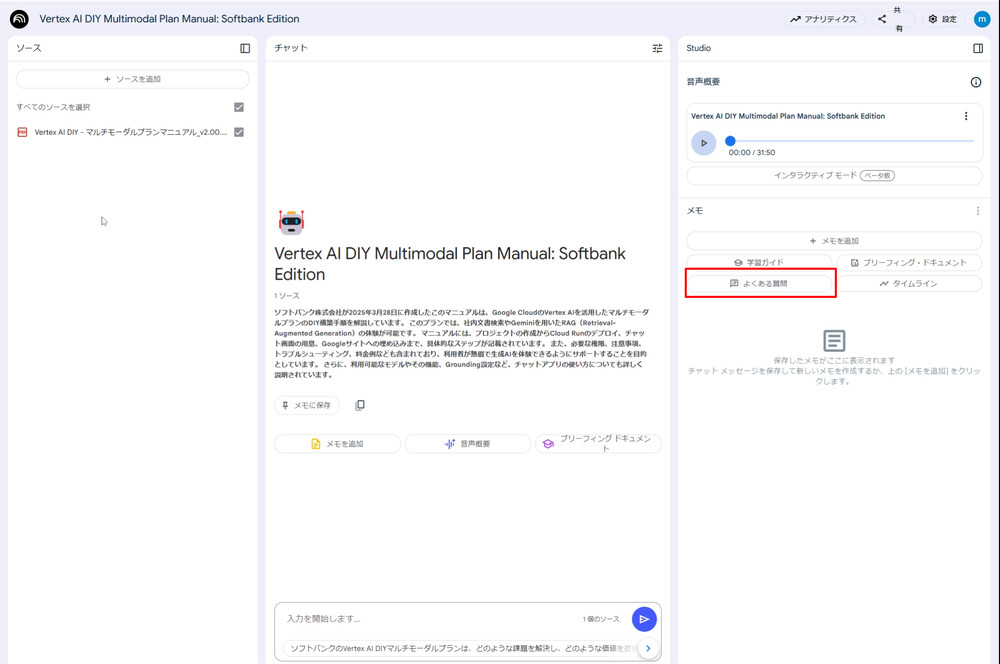Toggle the select all sources checkbox

pyautogui.click(x=239, y=107)
